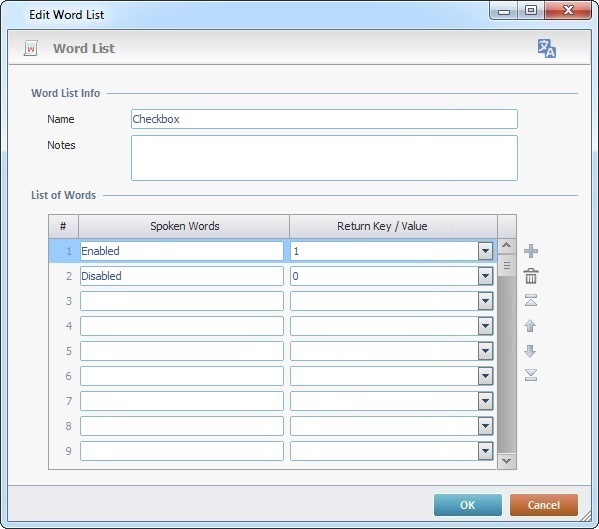Move selected row to top
Image resolution: width=599 pixels, height=529 pixels.
531,300
